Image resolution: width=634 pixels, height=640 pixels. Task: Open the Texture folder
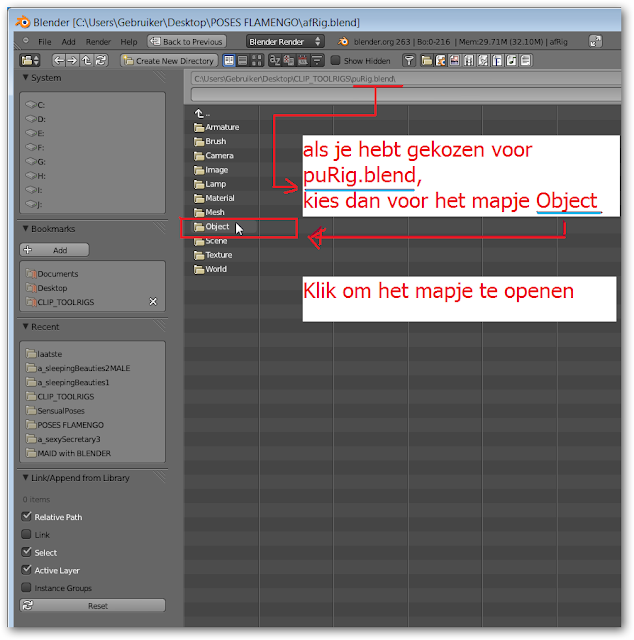tap(213, 255)
